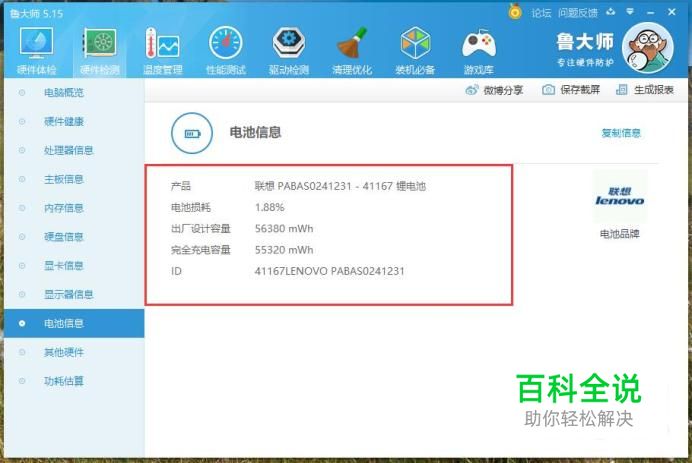The image size is (692, 463).
Task: Click 微博分享 share button
Action: click(494, 90)
